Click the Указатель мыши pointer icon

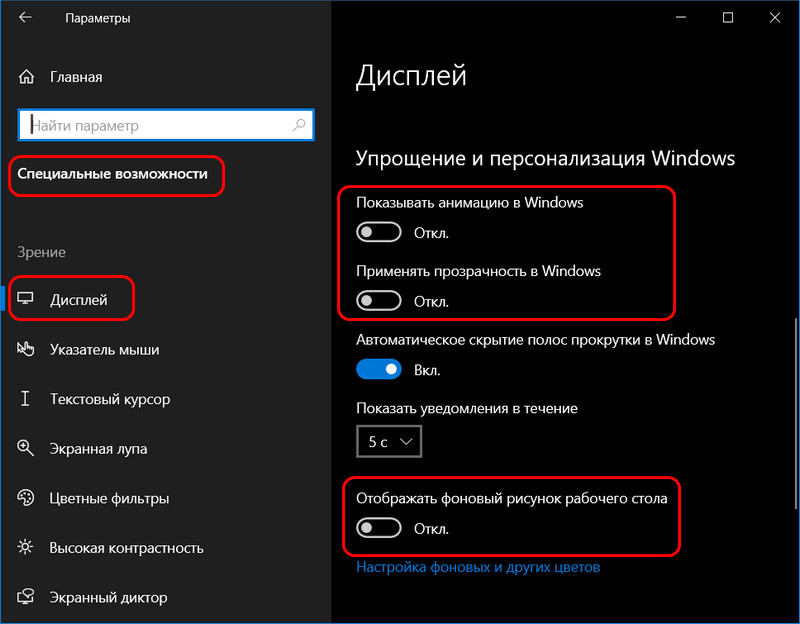pyautogui.click(x=26, y=349)
